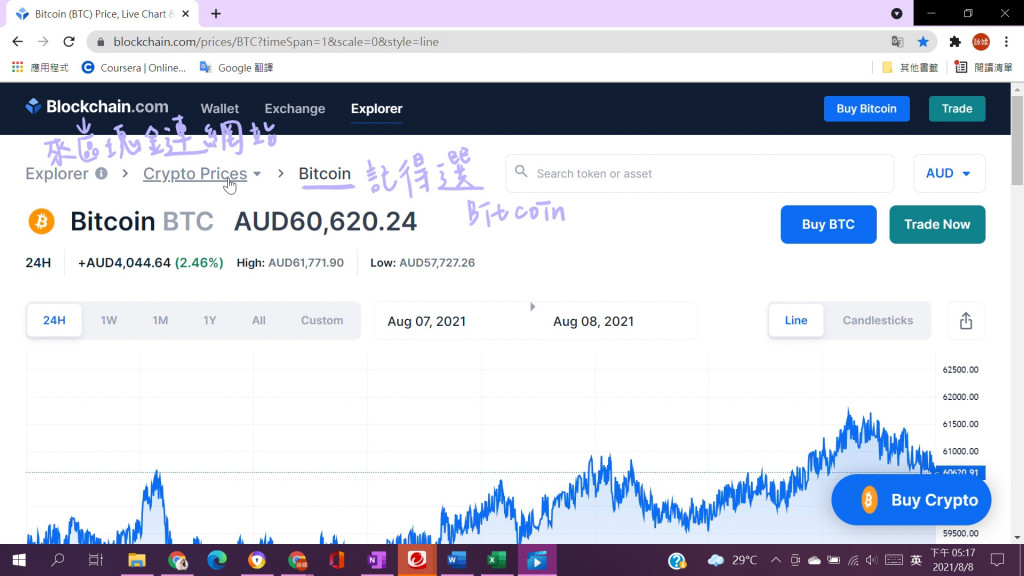Show hidden system tray icons

click(775, 560)
